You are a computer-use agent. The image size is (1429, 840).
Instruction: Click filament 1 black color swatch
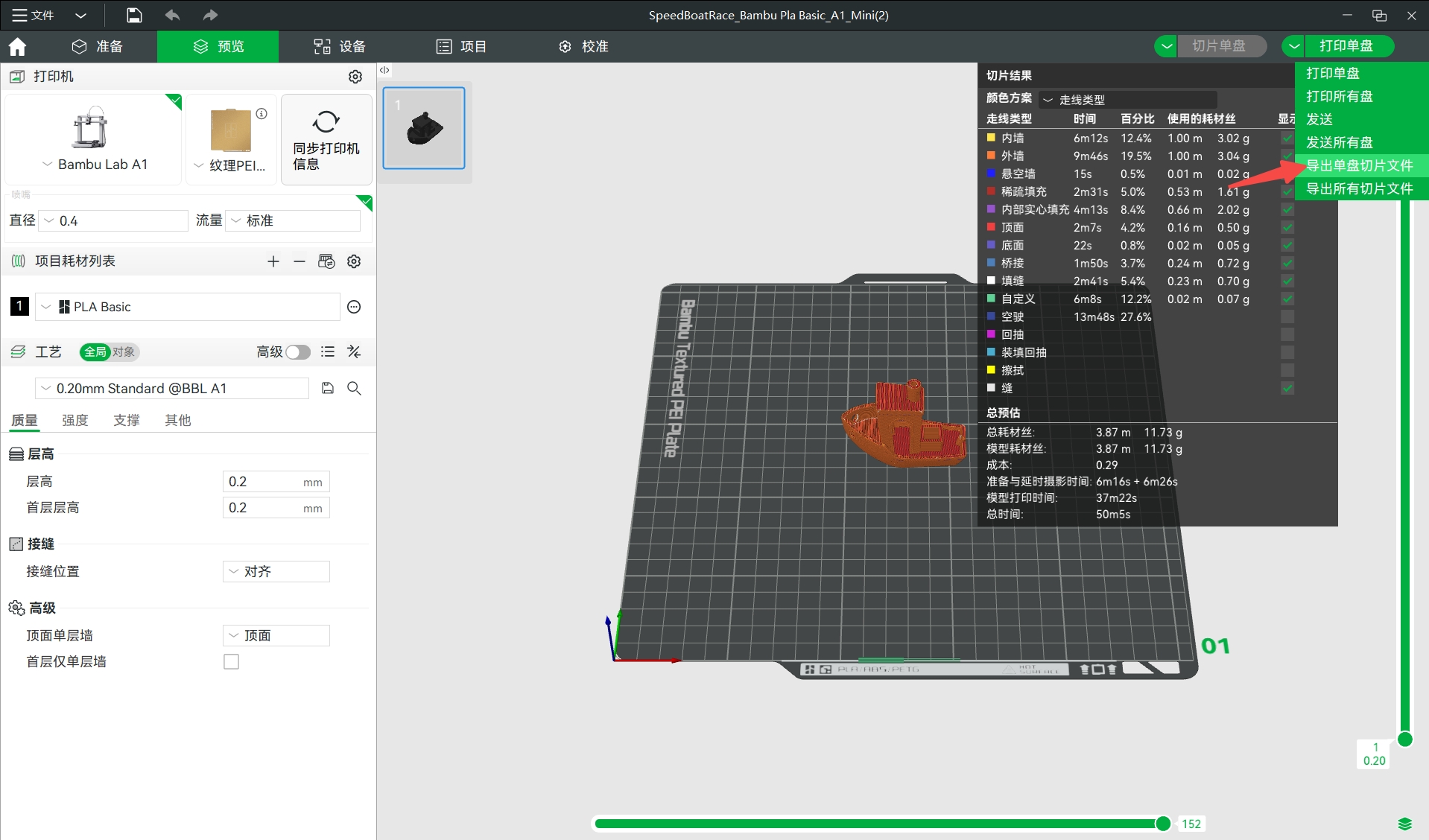click(19, 306)
